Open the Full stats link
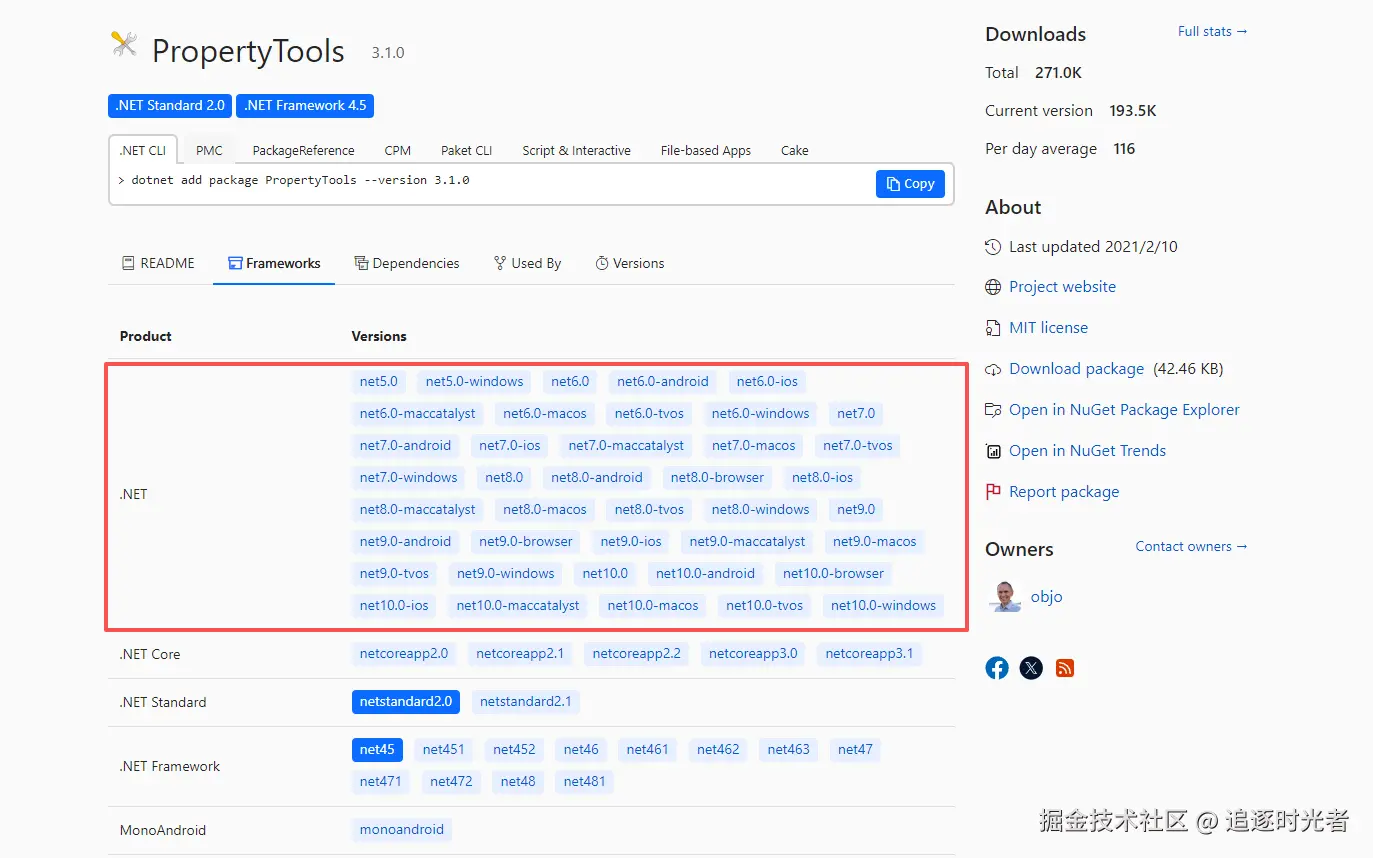1373x858 pixels. [x=1212, y=32]
